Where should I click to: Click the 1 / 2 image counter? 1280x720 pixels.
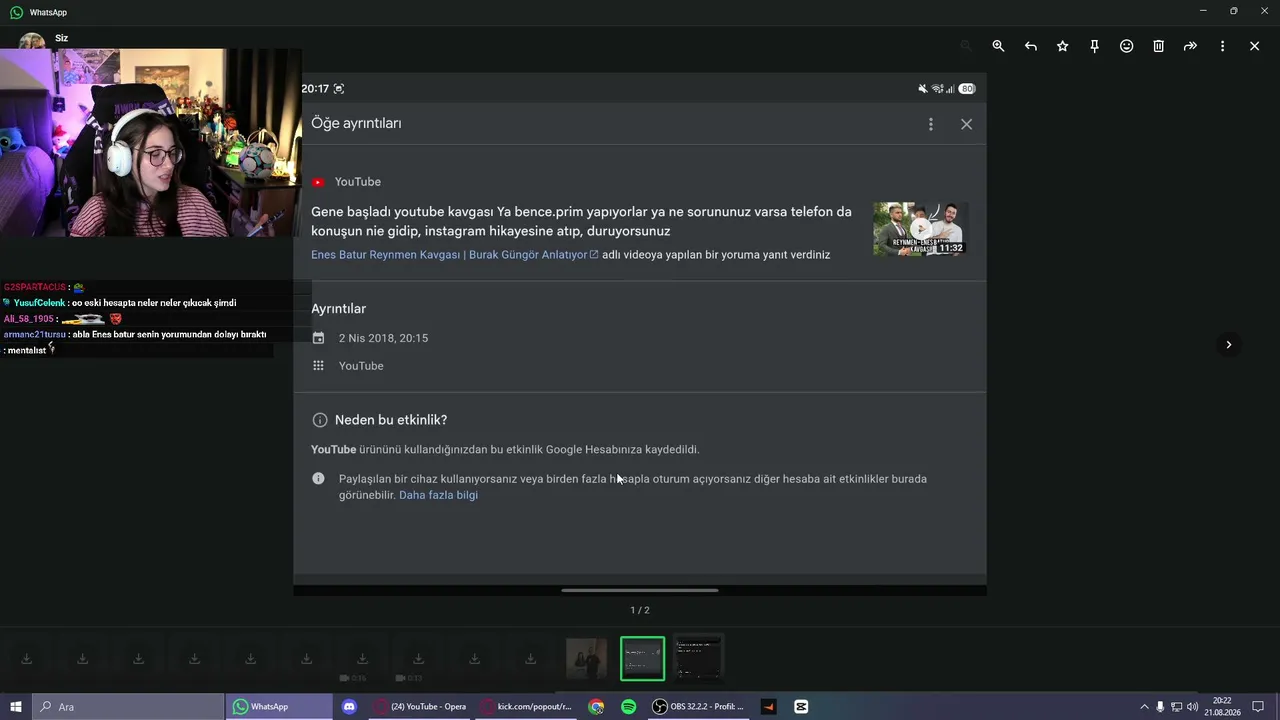640,610
